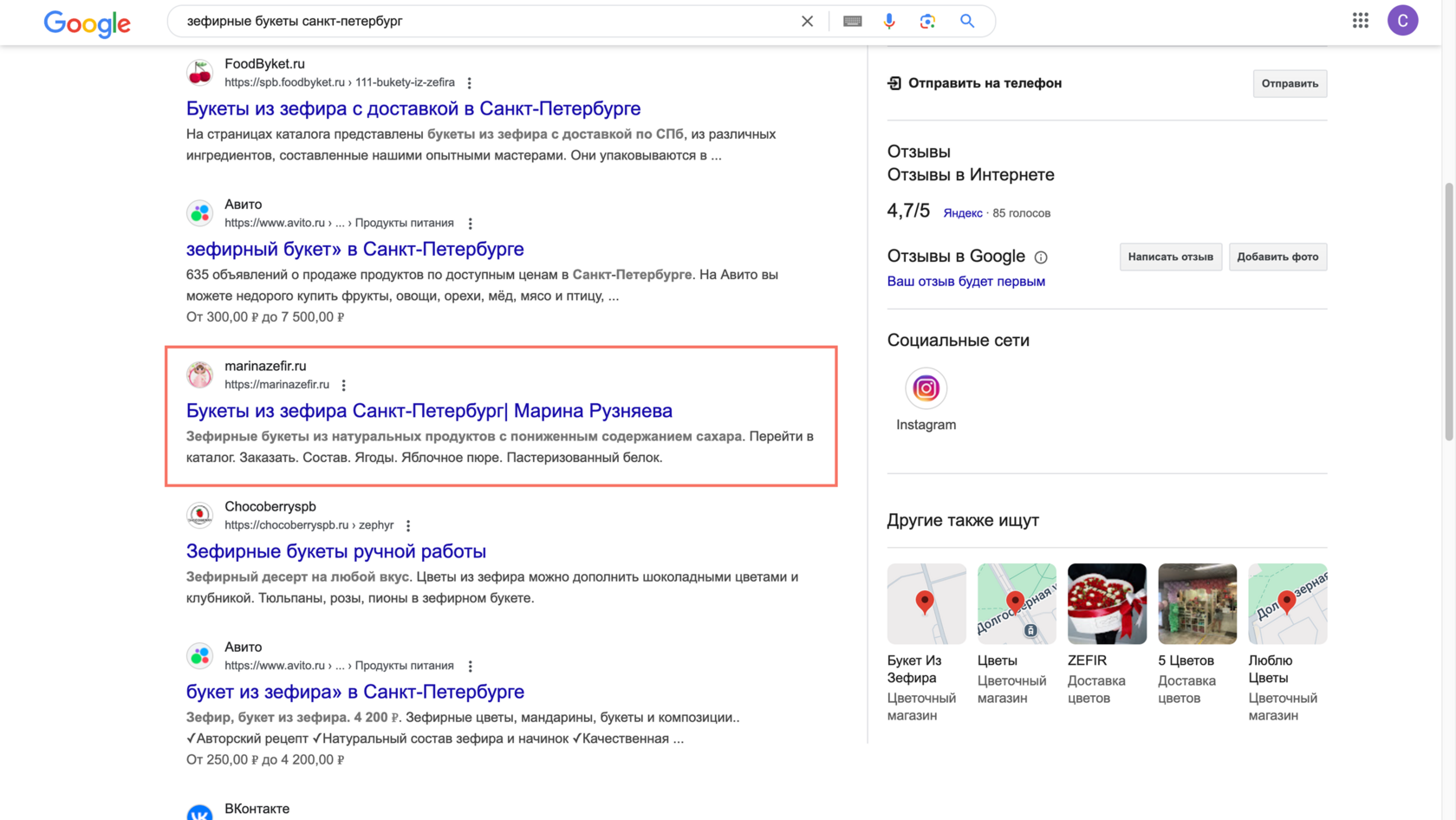
Task: Open the ZEFIR roses photo thumbnail
Action: 1107,603
